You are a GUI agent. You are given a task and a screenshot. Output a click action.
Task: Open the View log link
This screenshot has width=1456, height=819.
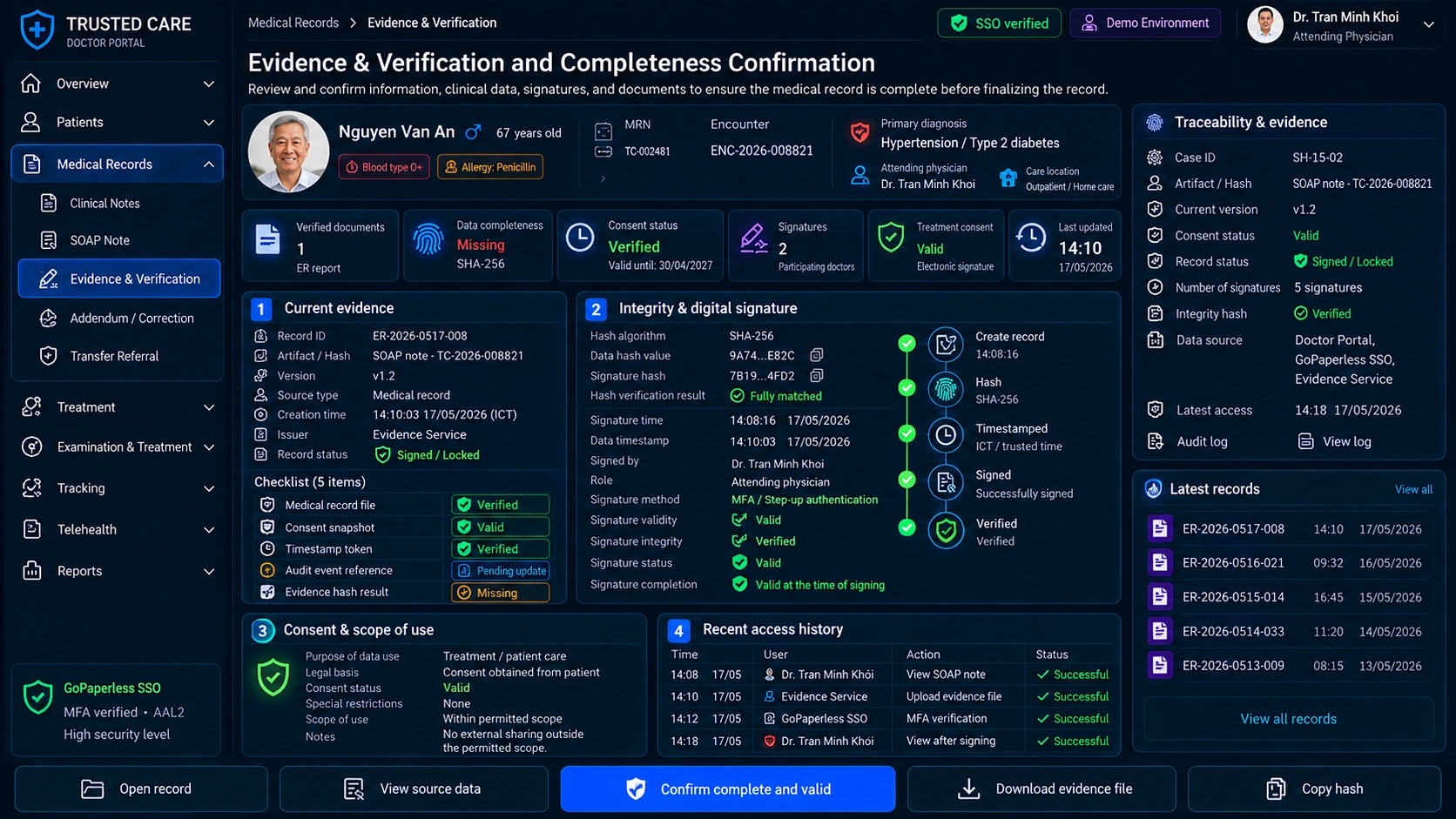1335,441
